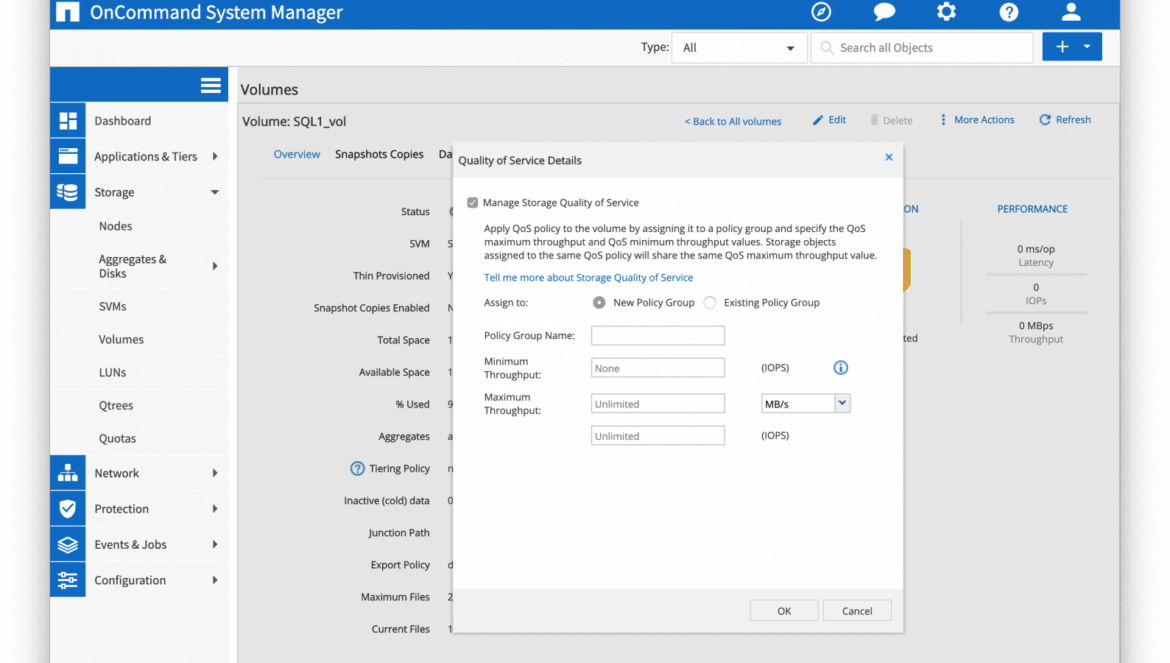
Task: Refresh the volume details
Action: 1065,120
